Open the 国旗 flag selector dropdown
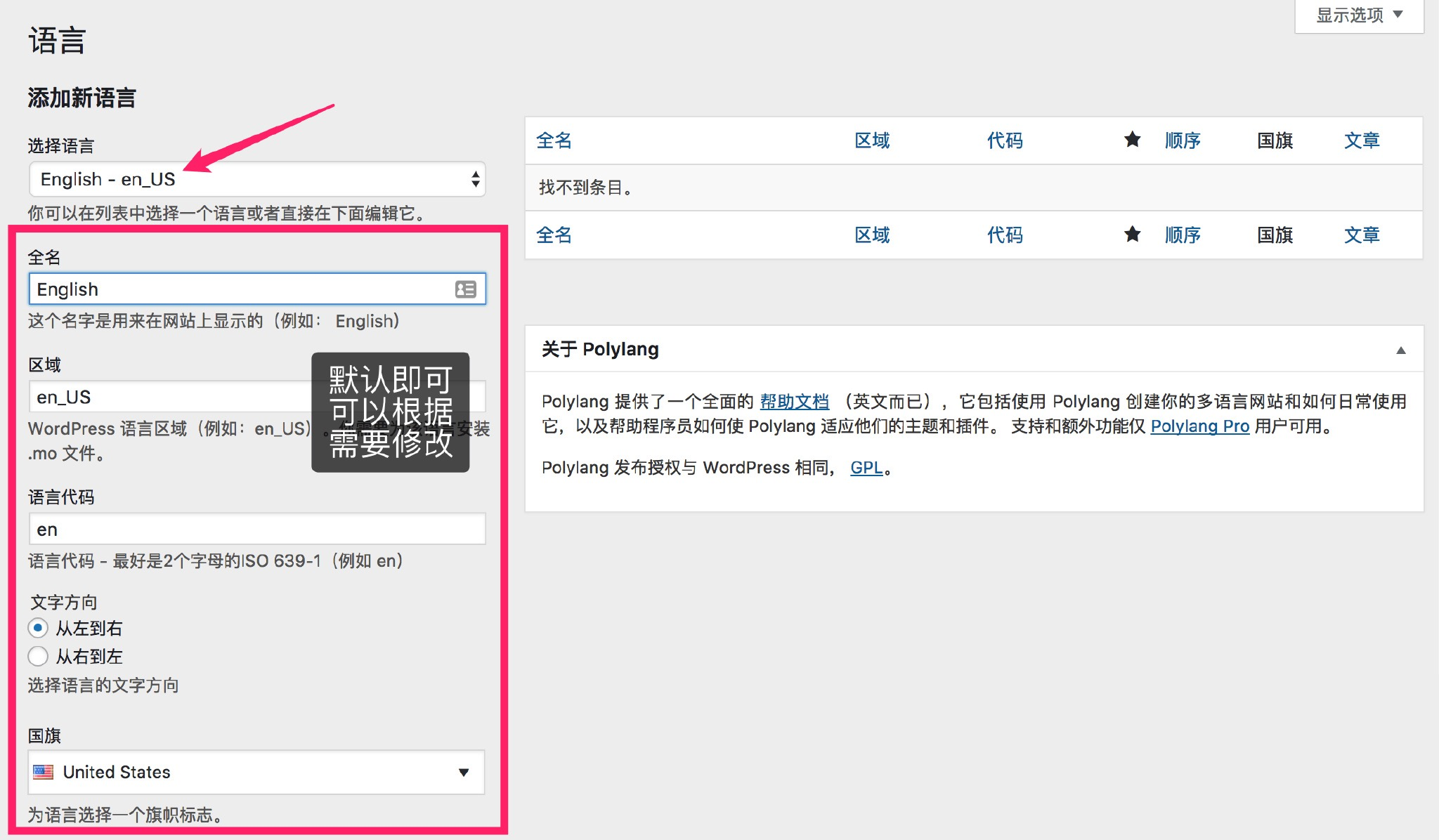Viewport: 1439px width, 840px height. click(464, 773)
